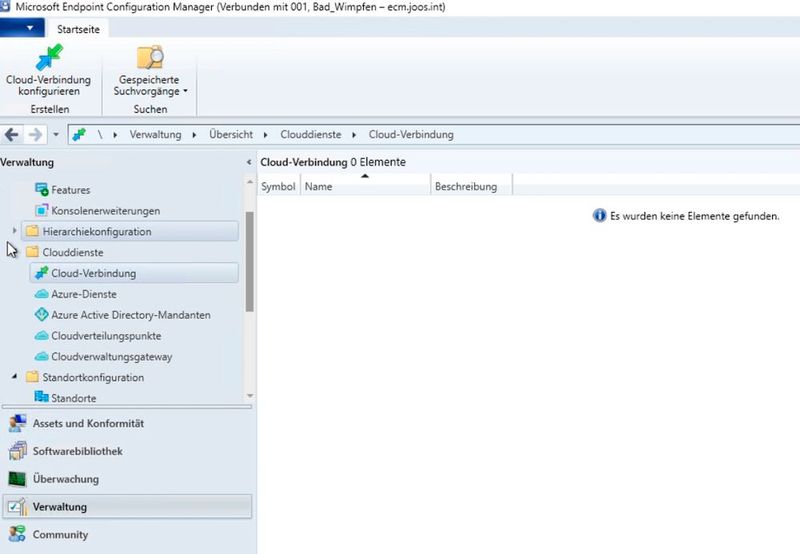The height and width of the screenshot is (554, 800).
Task: Open Gespeicherte Suchvorgänge folder icon
Action: click(x=150, y=57)
